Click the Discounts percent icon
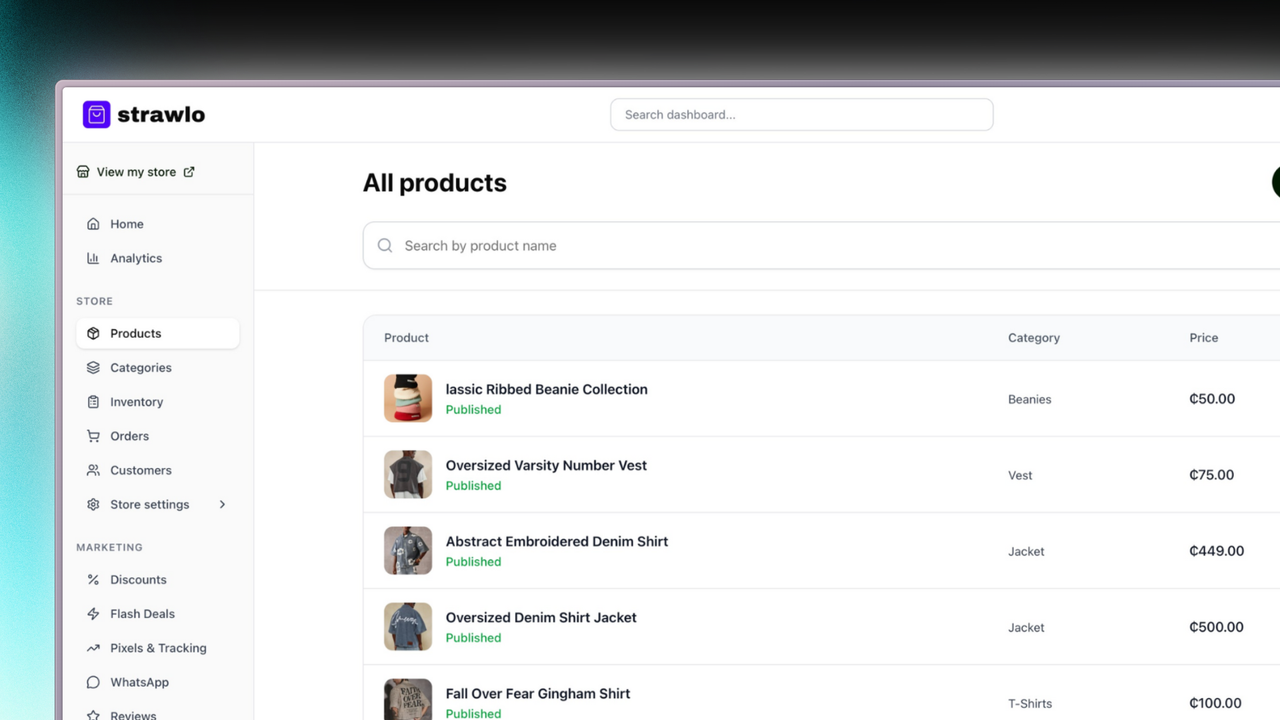1280x720 pixels. pos(93,579)
